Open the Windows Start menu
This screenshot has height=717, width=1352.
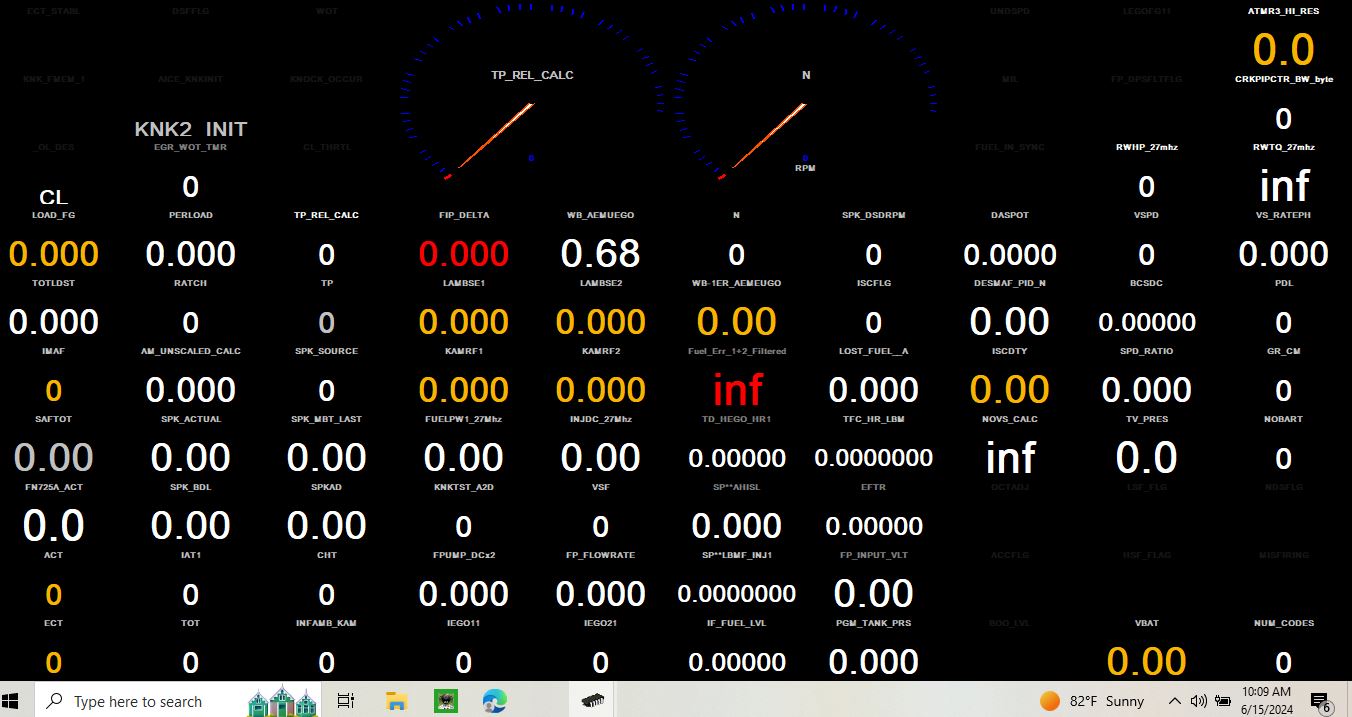(17, 700)
